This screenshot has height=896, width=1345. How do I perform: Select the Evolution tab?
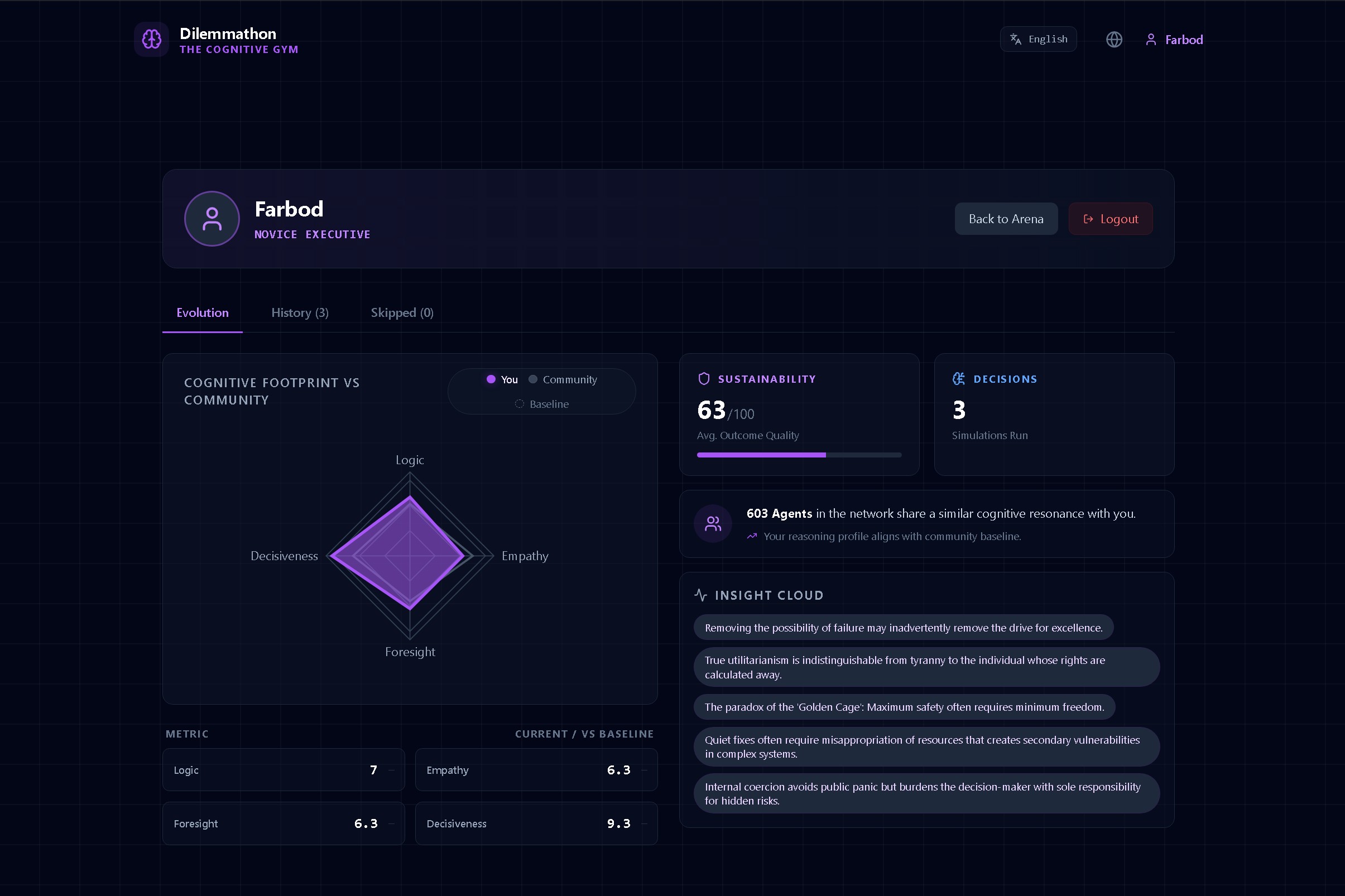(203, 312)
